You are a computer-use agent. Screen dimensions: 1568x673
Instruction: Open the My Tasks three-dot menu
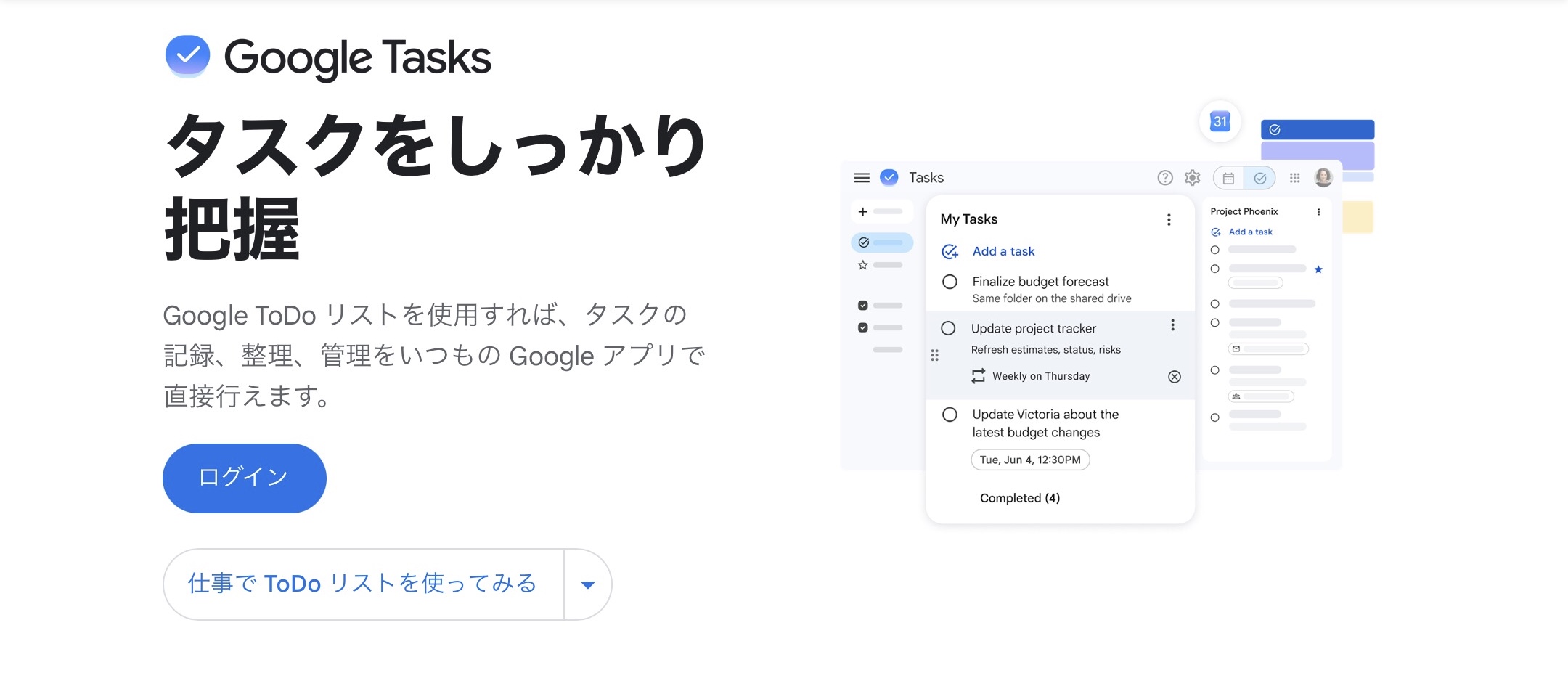pyautogui.click(x=1169, y=220)
